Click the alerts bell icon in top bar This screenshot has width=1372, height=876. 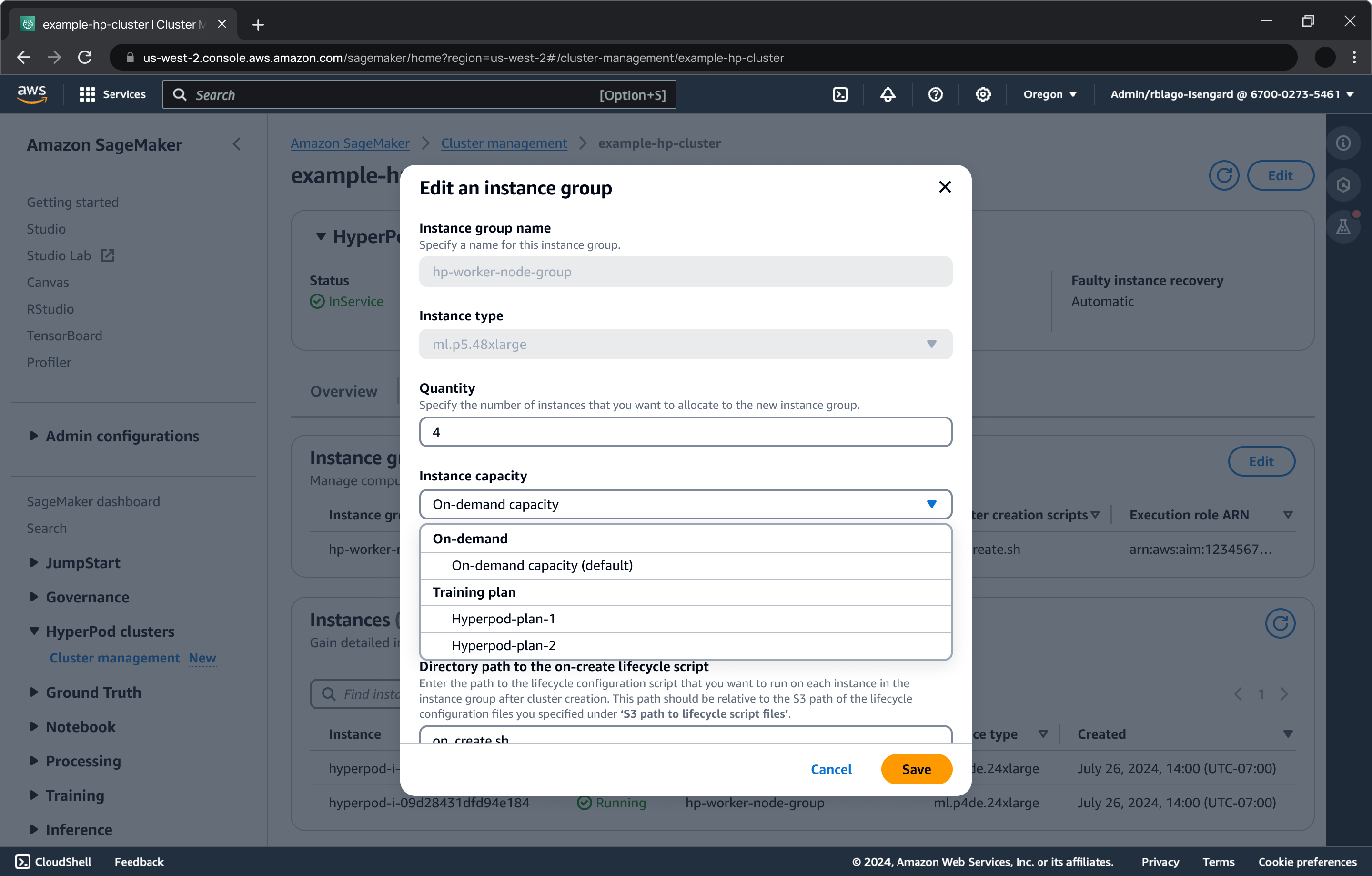886,95
